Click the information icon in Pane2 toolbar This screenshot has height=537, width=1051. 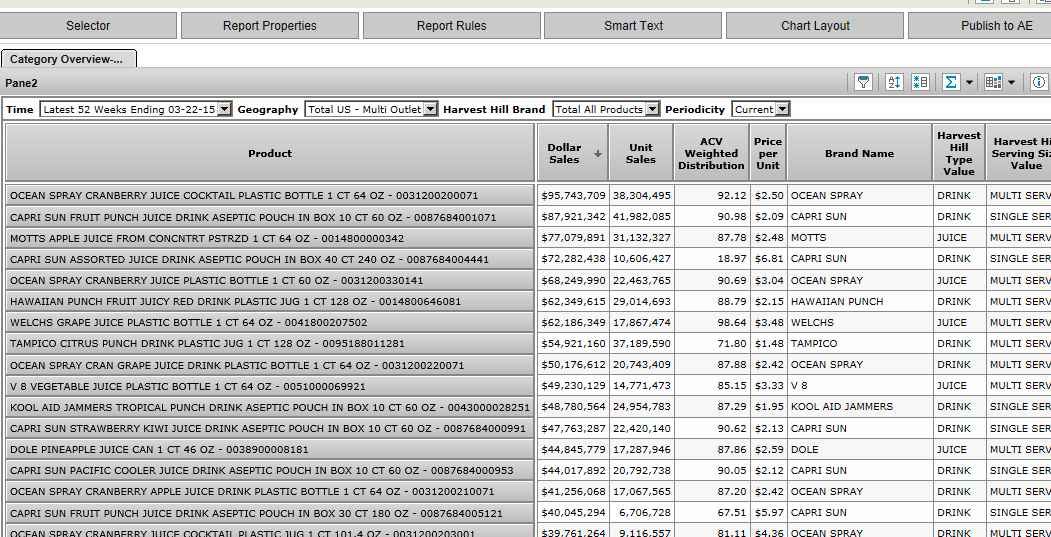point(1039,82)
